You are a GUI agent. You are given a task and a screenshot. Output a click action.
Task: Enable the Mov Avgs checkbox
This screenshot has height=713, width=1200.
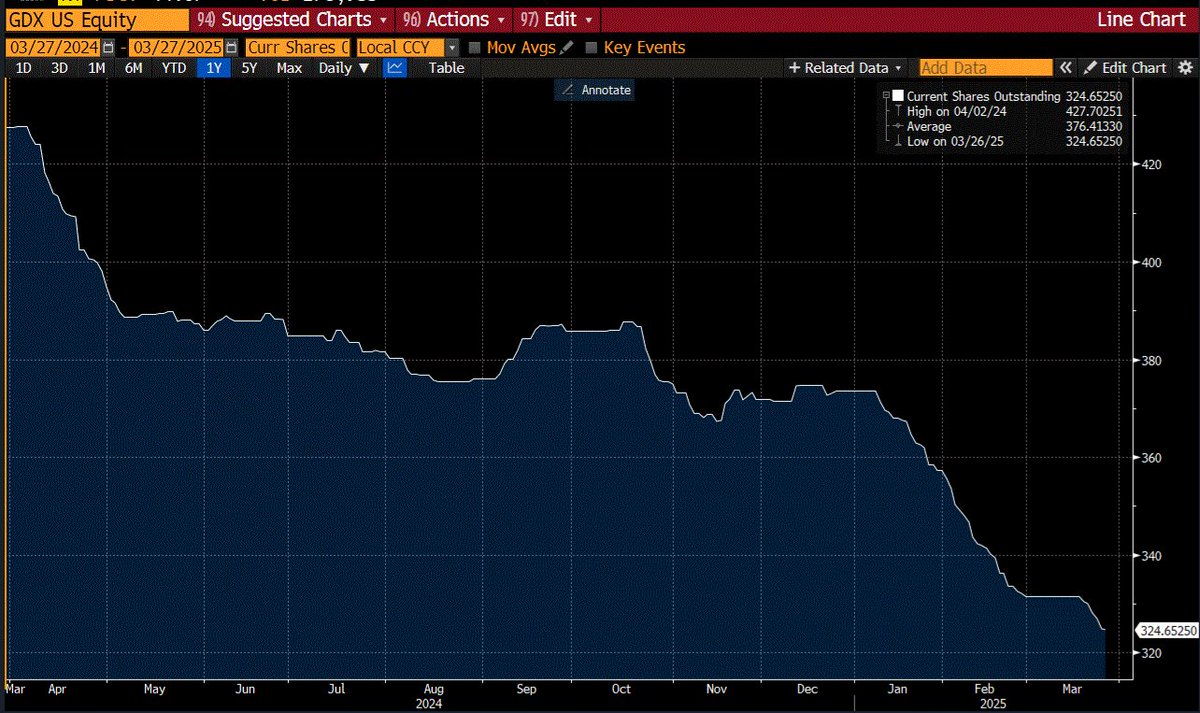[475, 47]
